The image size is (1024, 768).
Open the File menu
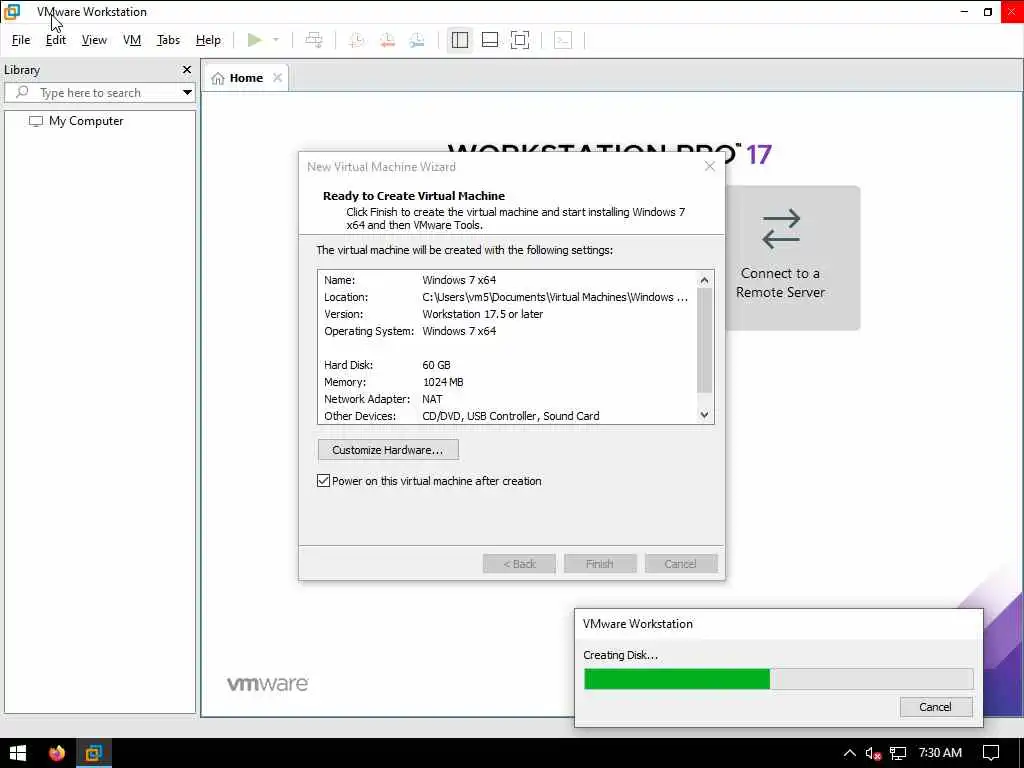(21, 40)
